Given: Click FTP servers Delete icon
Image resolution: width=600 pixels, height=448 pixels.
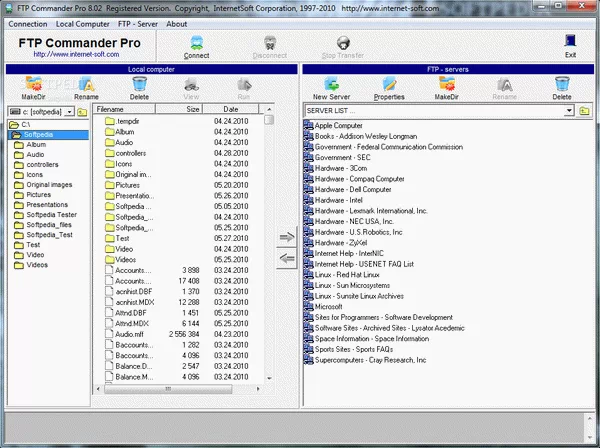Looking at the screenshot, I should pyautogui.click(x=562, y=84).
